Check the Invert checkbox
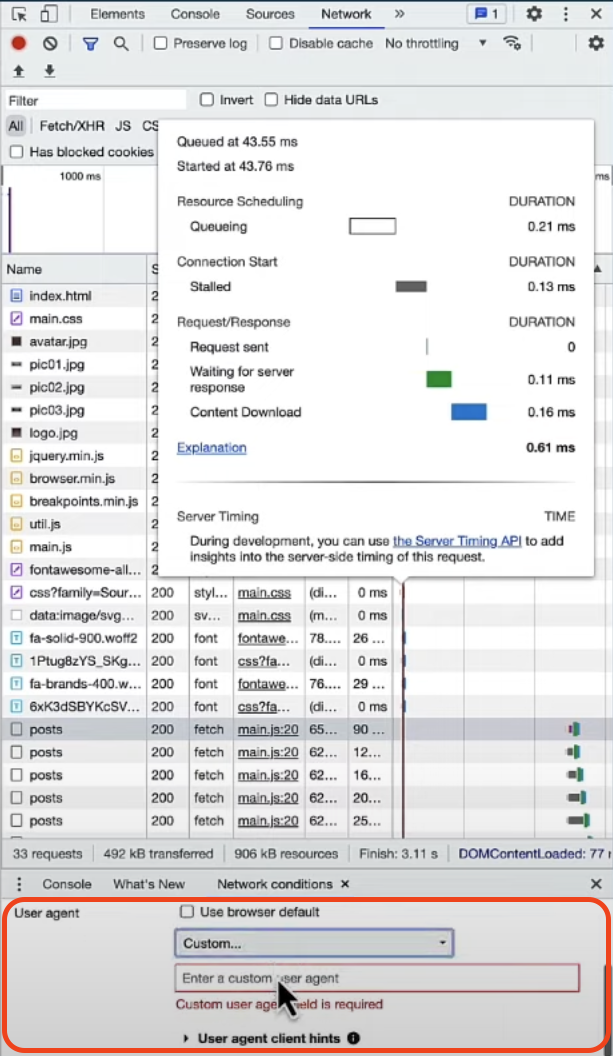613x1056 pixels. click(207, 100)
